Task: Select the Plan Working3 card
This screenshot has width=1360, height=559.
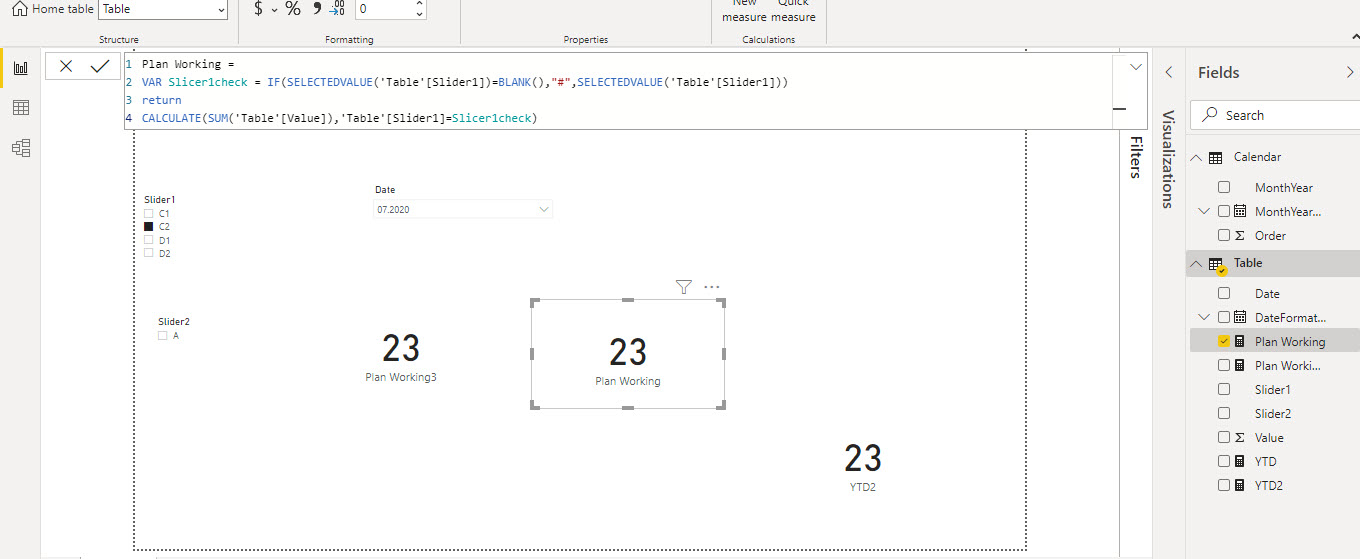Action: [401, 357]
